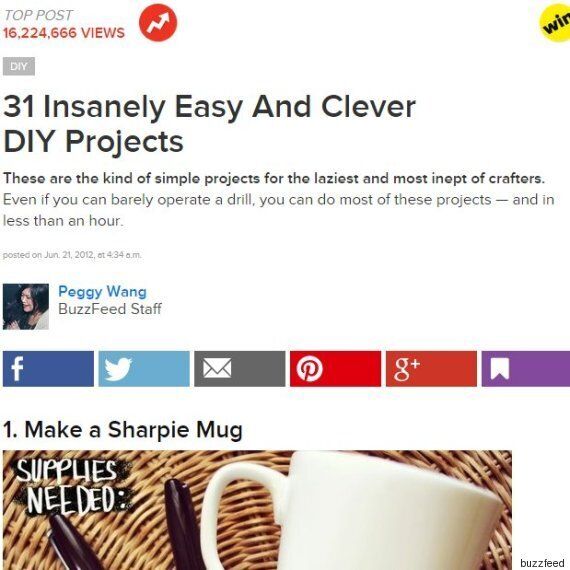The height and width of the screenshot is (570, 570).
Task: Pin this post on Pinterest
Action: point(336,369)
